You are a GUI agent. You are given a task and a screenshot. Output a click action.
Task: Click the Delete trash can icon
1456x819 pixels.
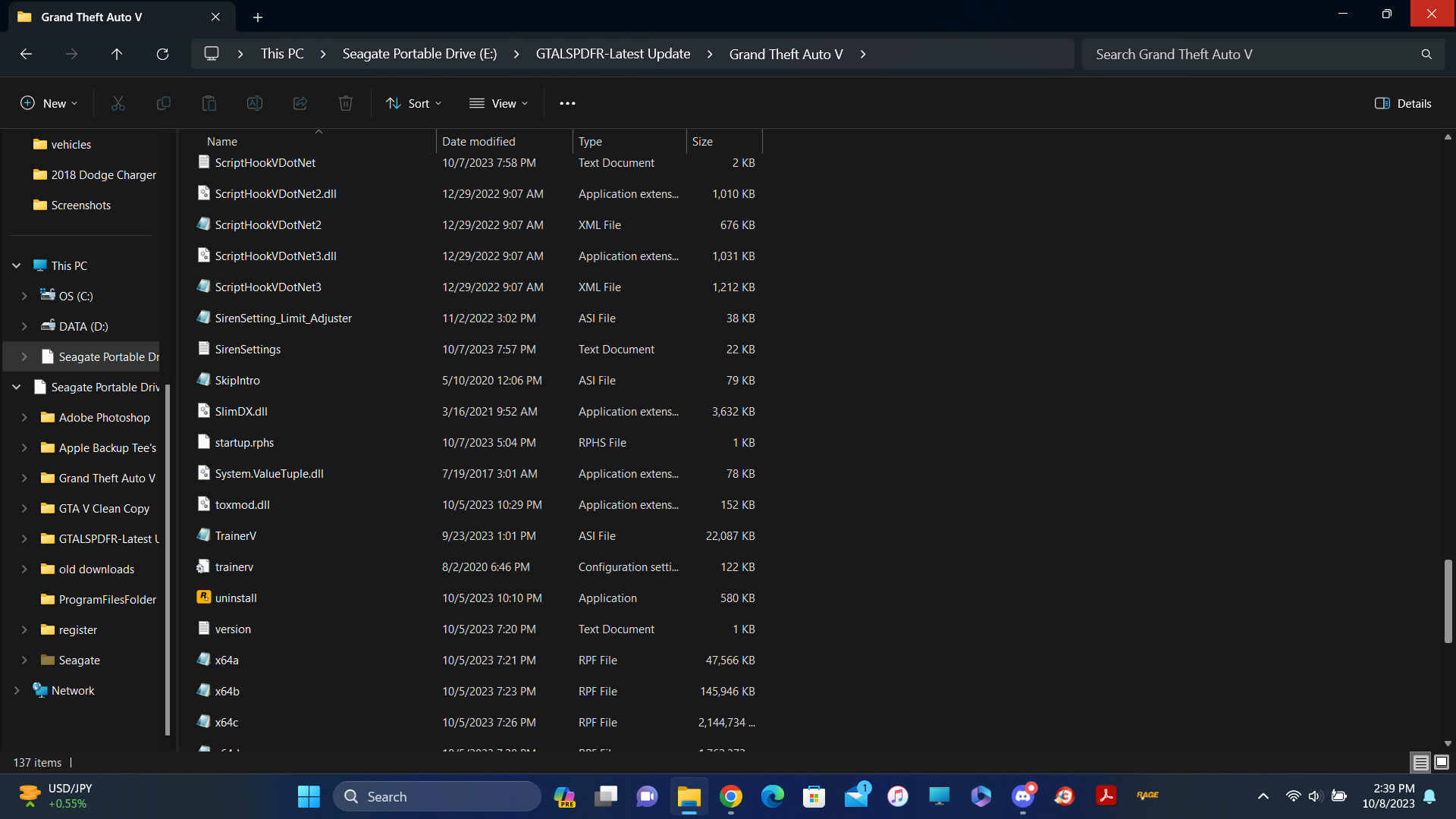[x=346, y=103]
